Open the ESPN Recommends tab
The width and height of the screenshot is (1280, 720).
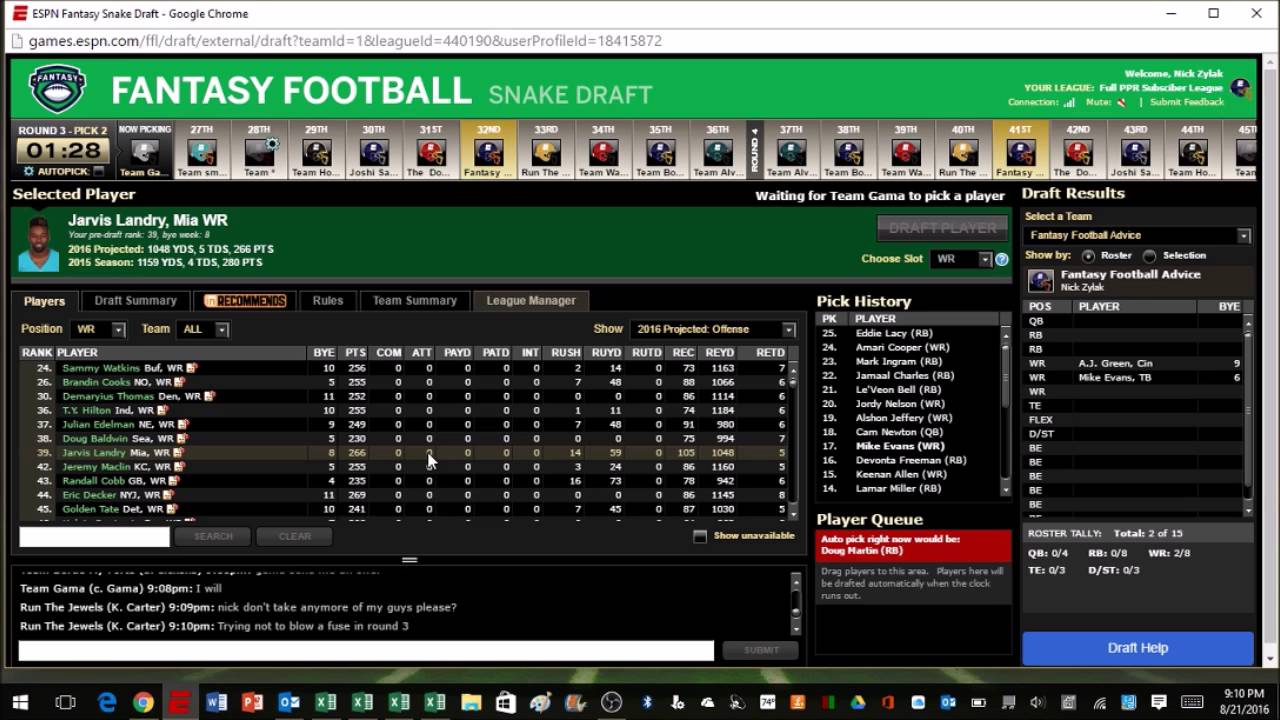[x=245, y=300]
